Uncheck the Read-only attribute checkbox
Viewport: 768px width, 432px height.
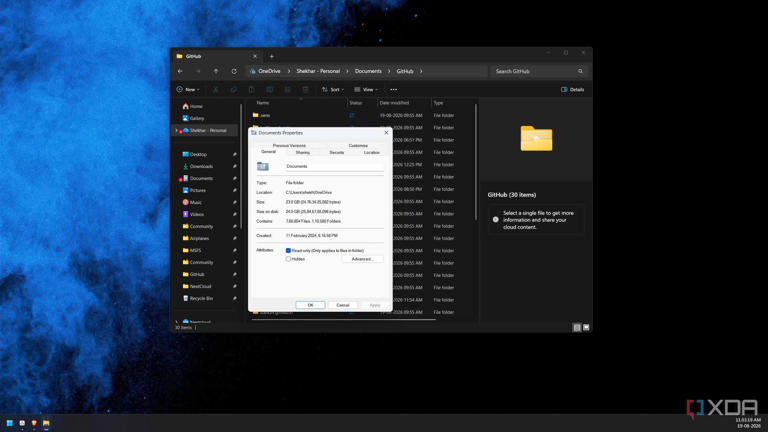[288, 250]
